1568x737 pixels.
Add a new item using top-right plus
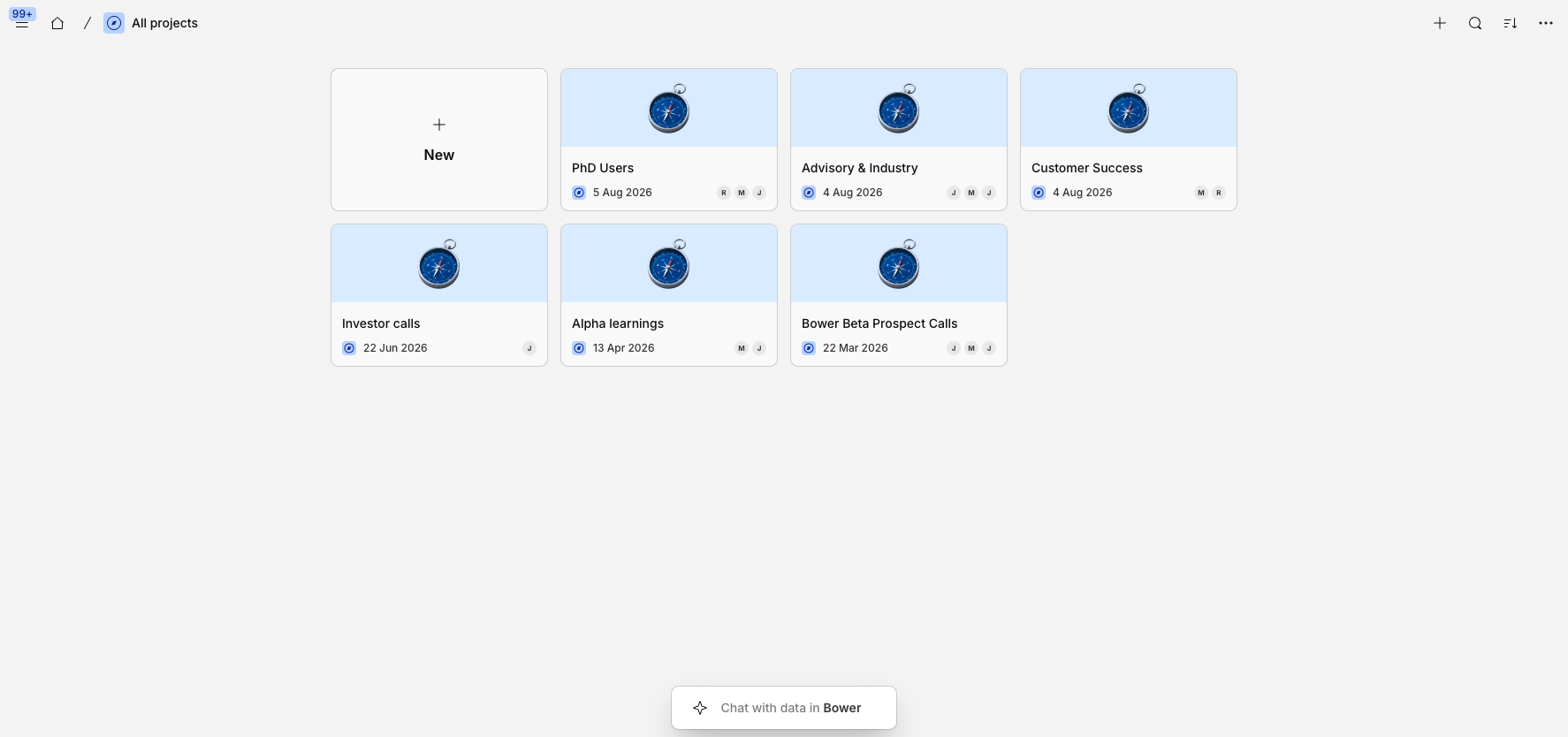(1440, 23)
